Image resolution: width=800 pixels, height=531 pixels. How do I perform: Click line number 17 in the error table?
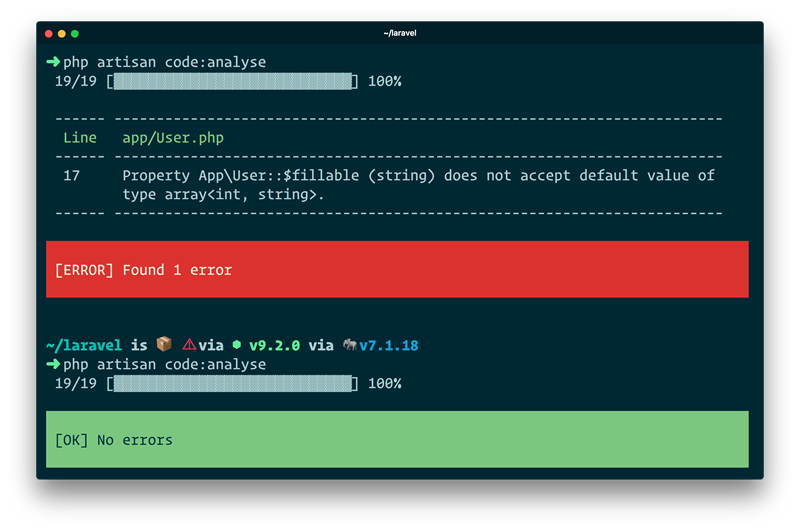[x=71, y=175]
